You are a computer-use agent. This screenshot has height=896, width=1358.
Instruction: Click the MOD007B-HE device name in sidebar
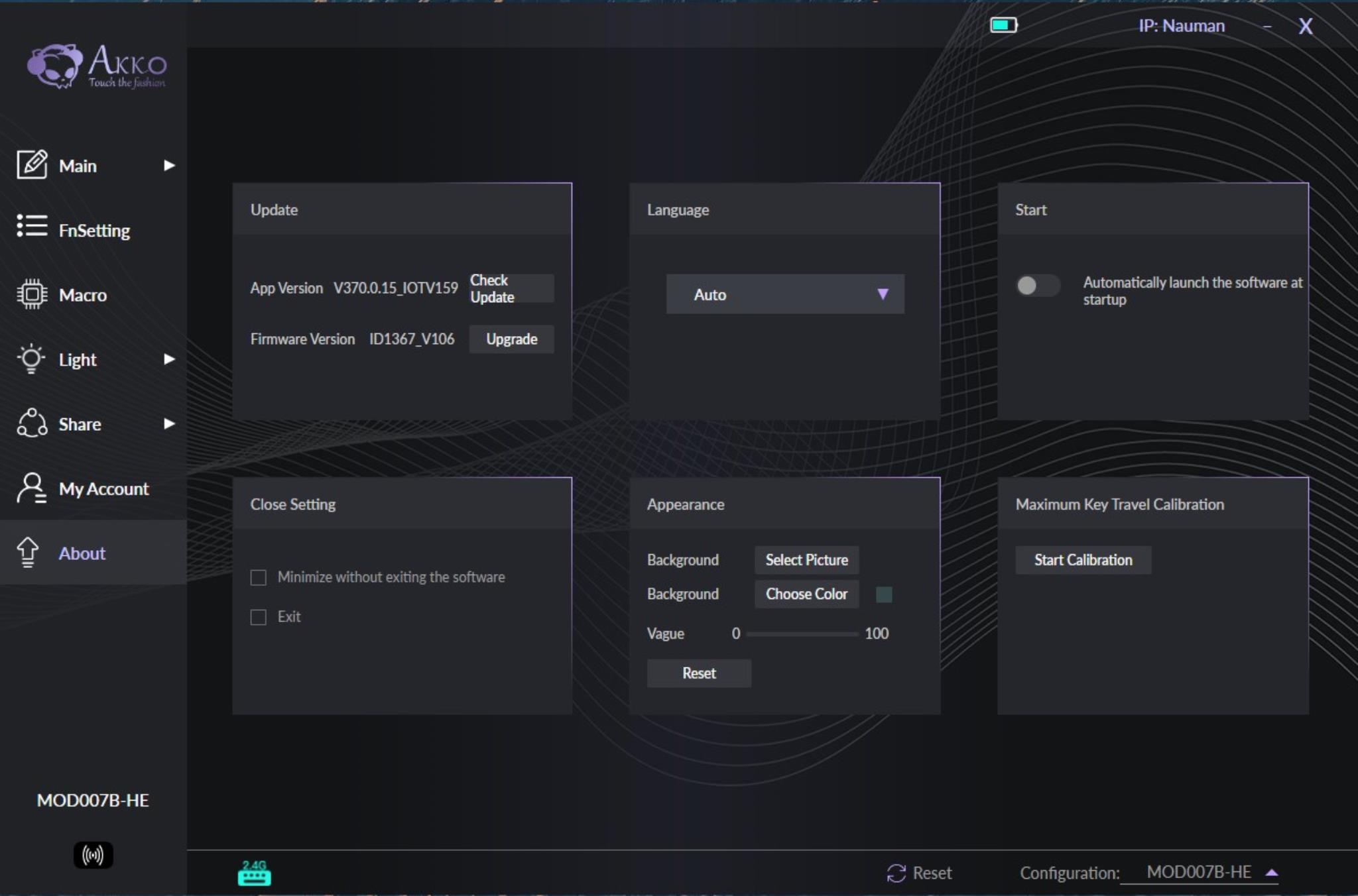pos(93,800)
